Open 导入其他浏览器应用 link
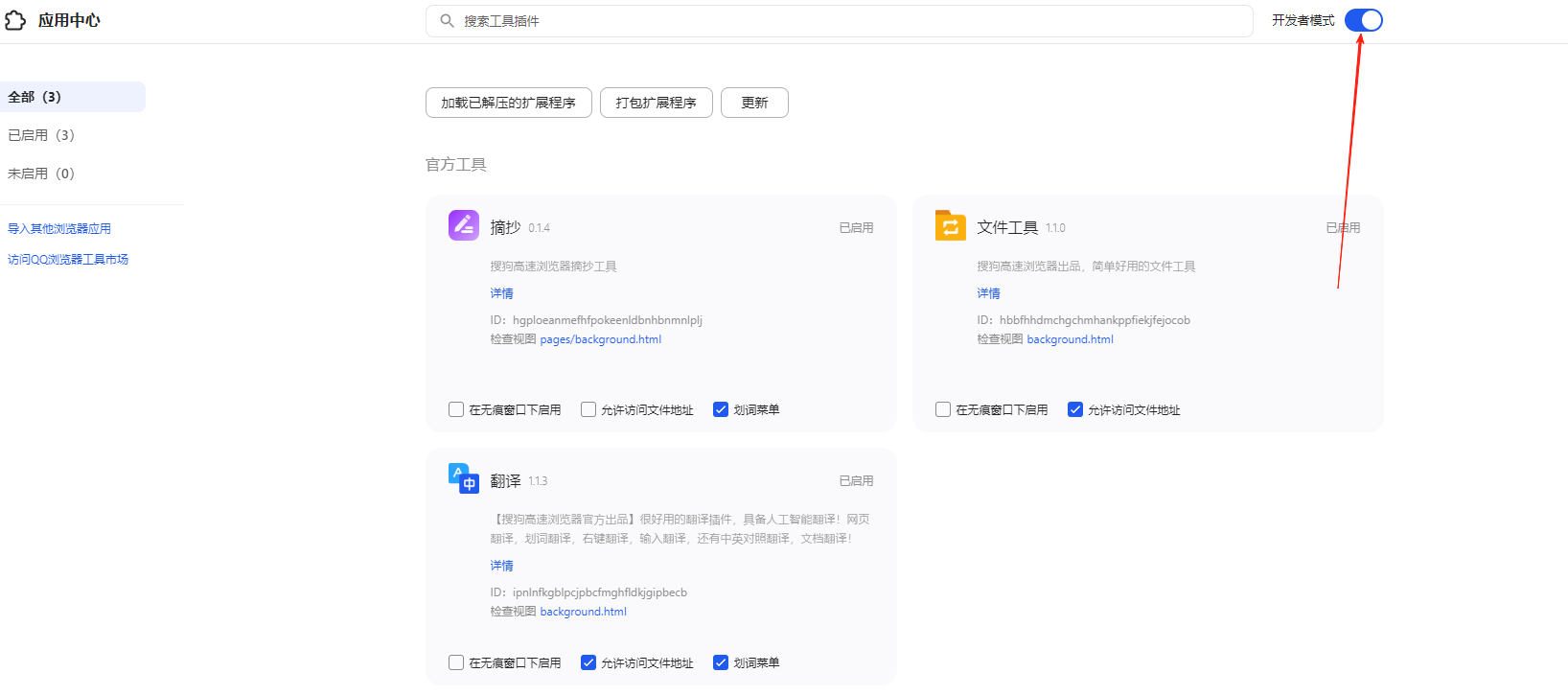The image size is (1568, 696). pyautogui.click(x=59, y=228)
